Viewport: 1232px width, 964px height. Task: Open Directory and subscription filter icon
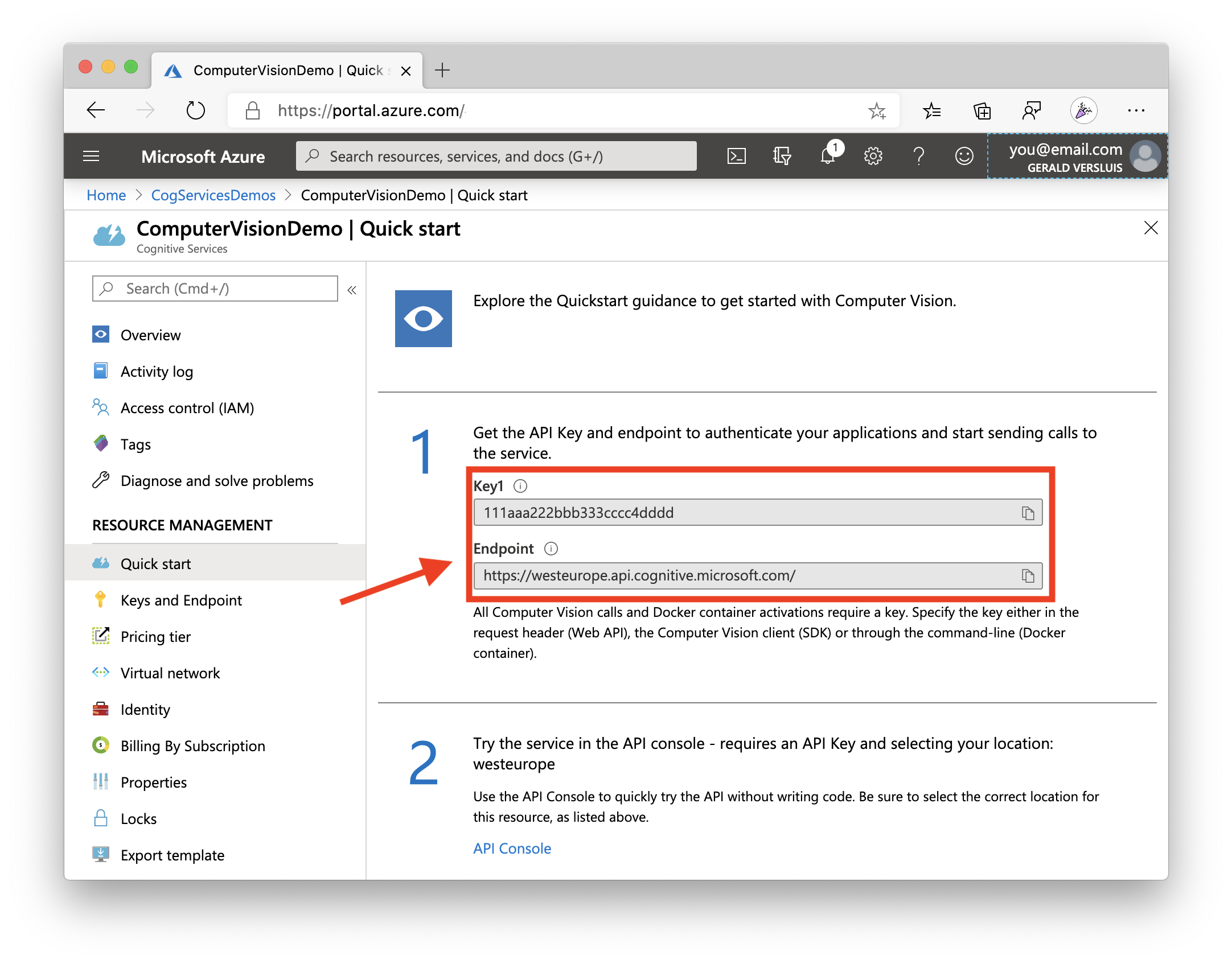click(782, 156)
